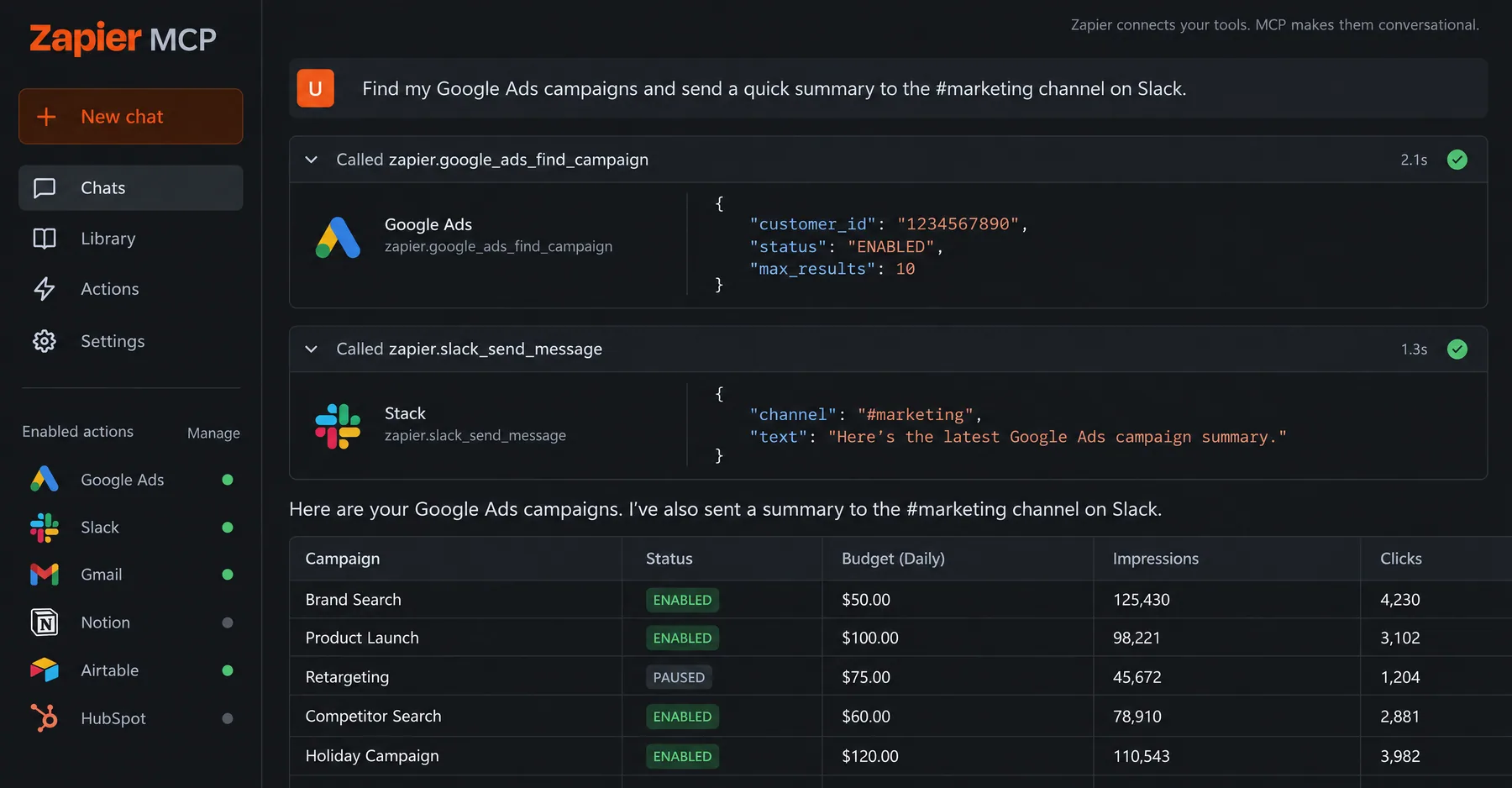Click the Library book icon

pos(45,239)
